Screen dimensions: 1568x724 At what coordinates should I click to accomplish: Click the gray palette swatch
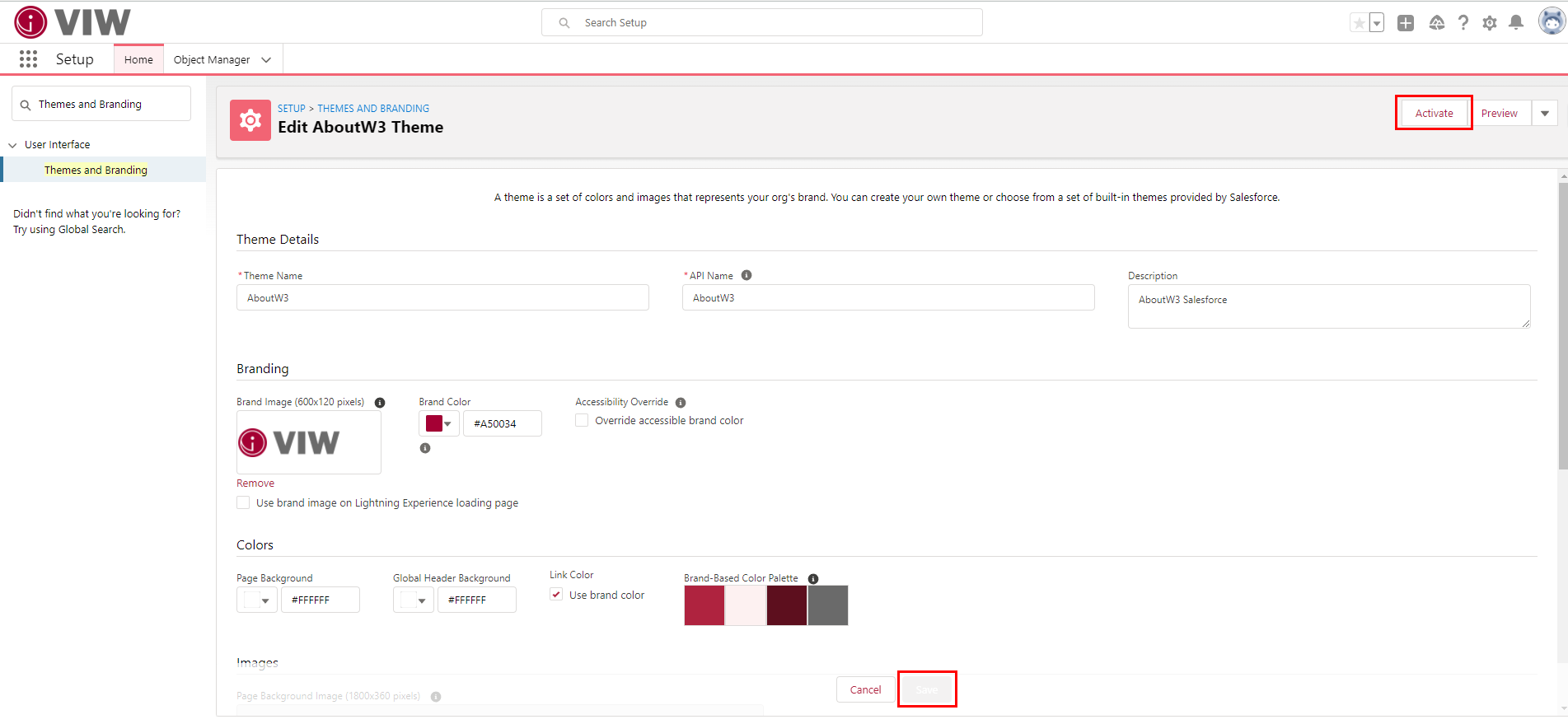click(828, 605)
